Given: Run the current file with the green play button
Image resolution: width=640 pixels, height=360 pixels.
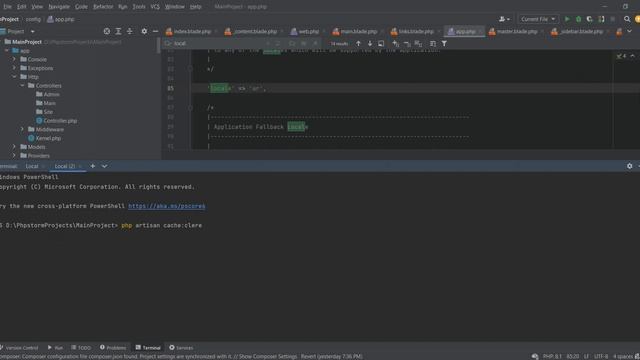Looking at the screenshot, I should point(567,19).
